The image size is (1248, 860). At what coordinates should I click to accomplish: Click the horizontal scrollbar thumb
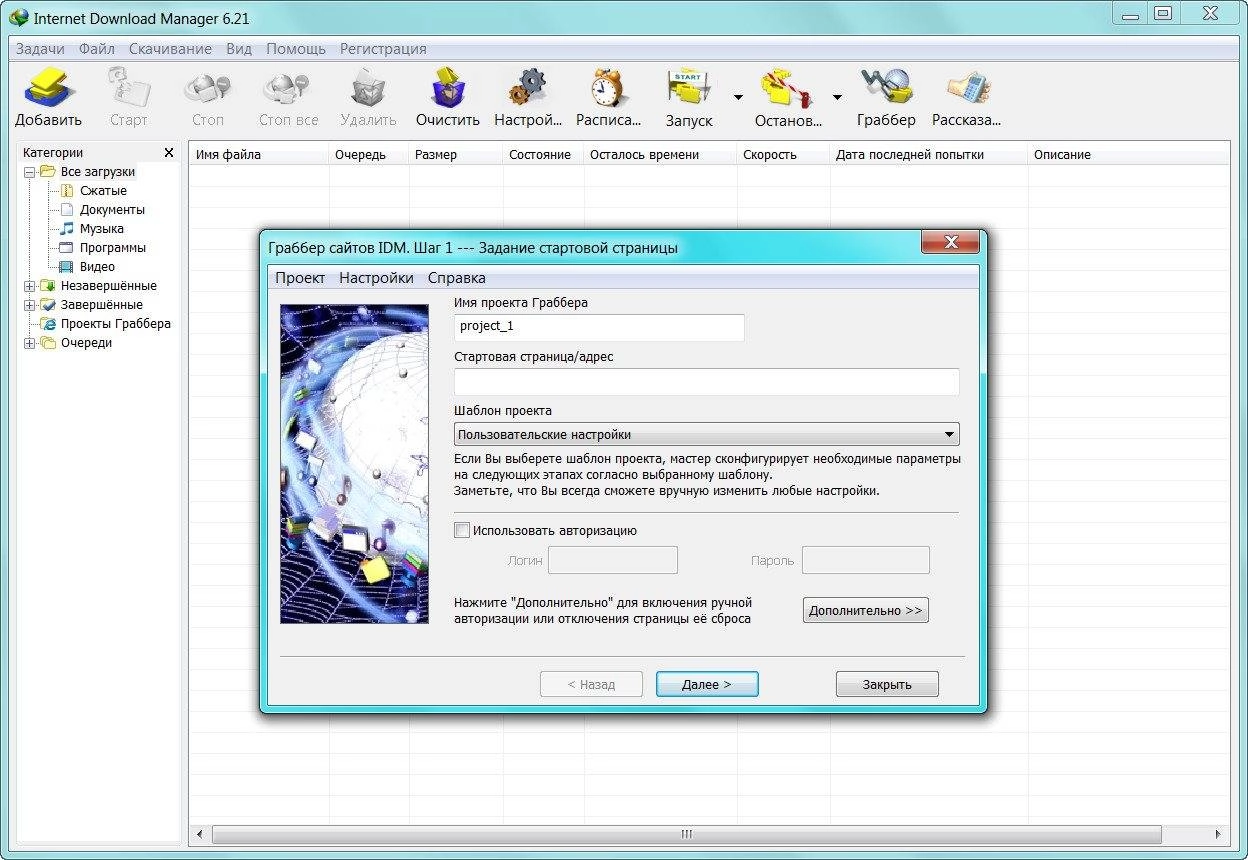687,833
